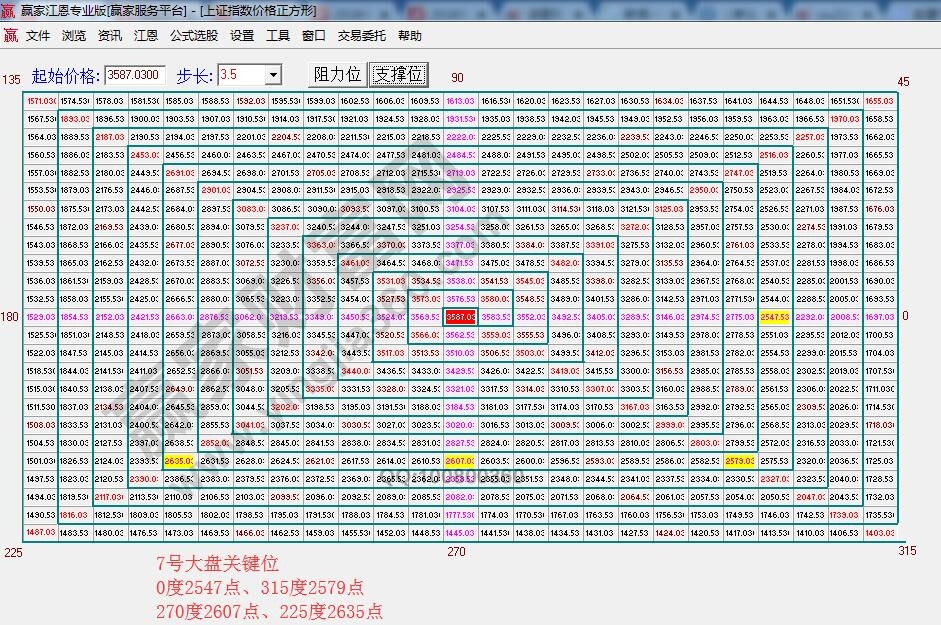The image size is (941, 625).
Task: Open the 江恩 menu
Action: [x=145, y=35]
